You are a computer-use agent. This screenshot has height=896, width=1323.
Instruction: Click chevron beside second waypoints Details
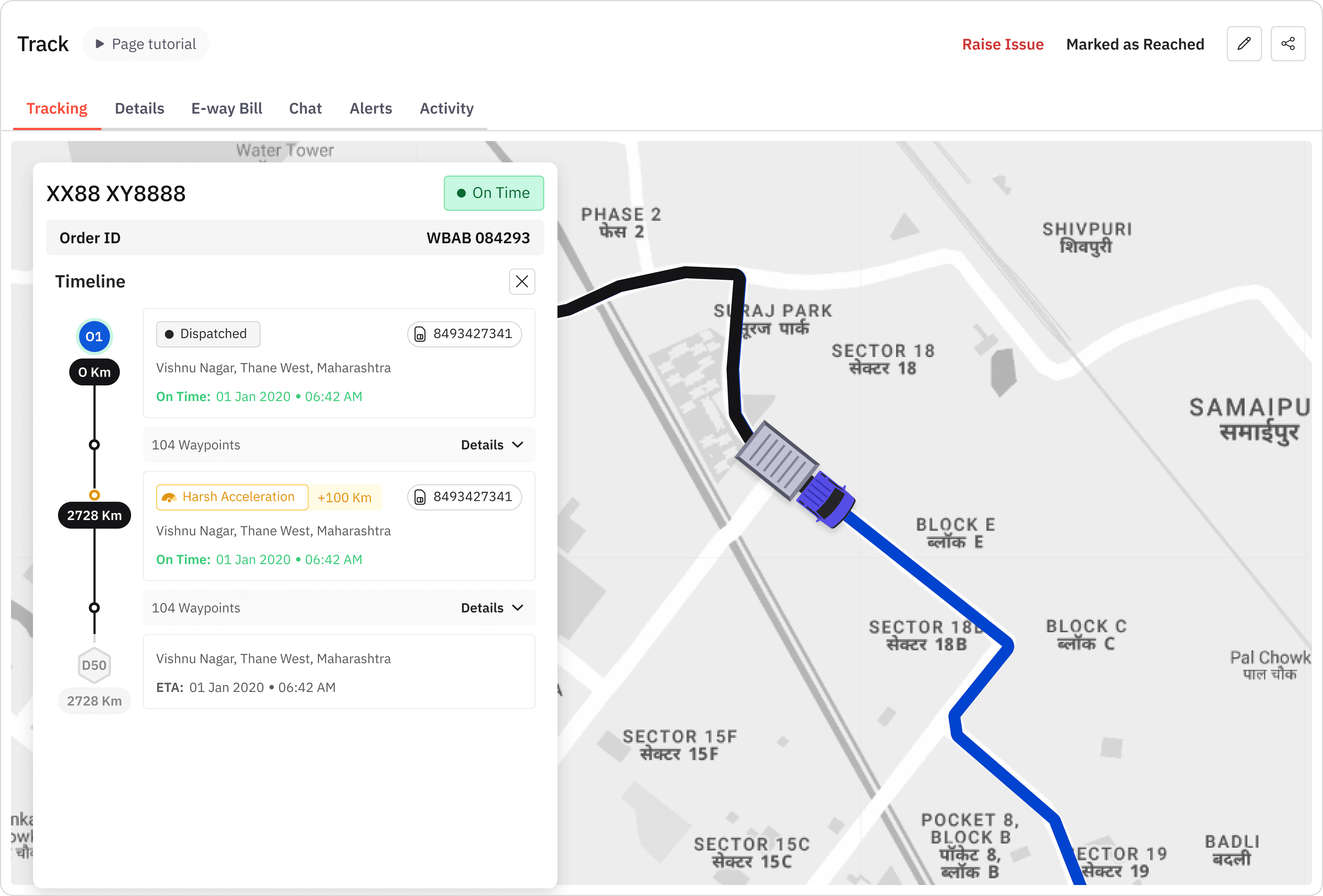point(517,608)
